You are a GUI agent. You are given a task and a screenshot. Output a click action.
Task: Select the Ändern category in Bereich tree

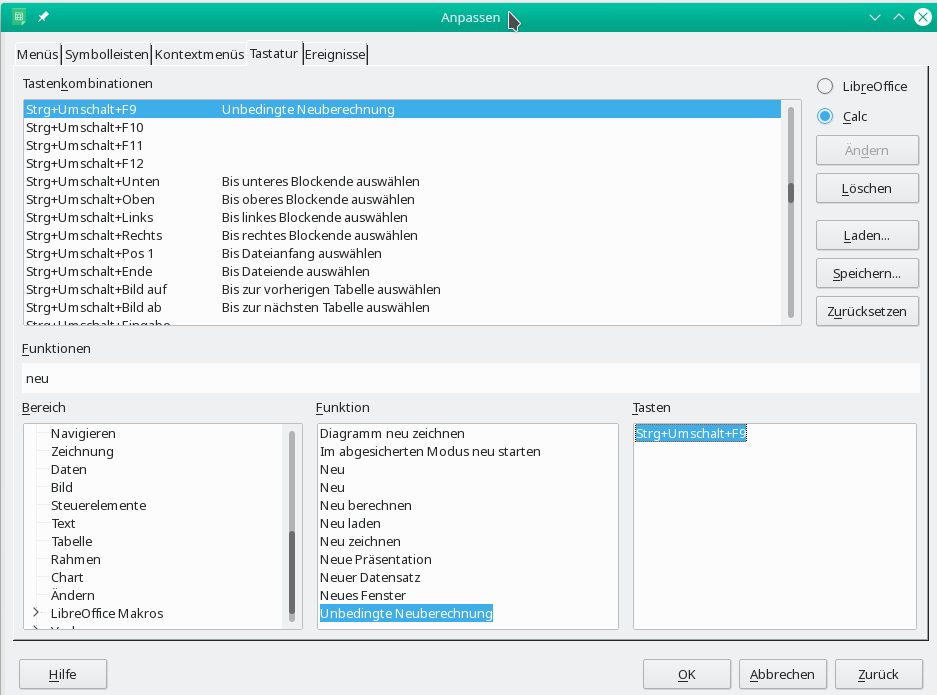pos(72,595)
